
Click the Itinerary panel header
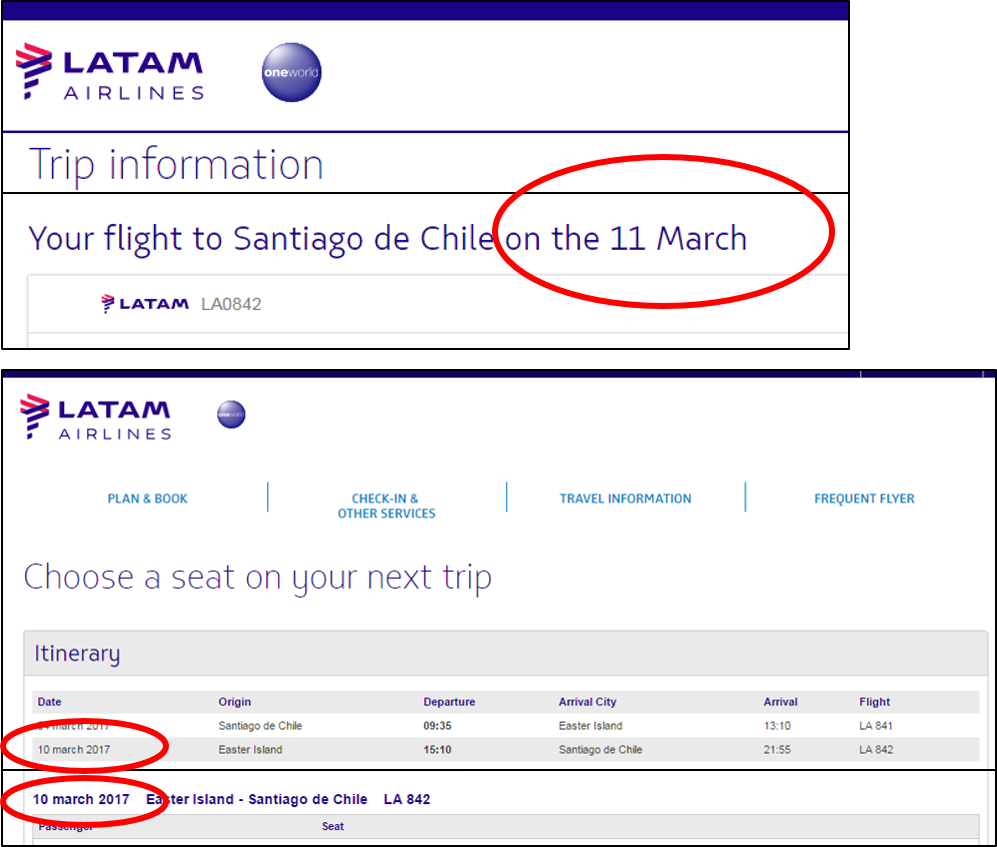point(505,654)
